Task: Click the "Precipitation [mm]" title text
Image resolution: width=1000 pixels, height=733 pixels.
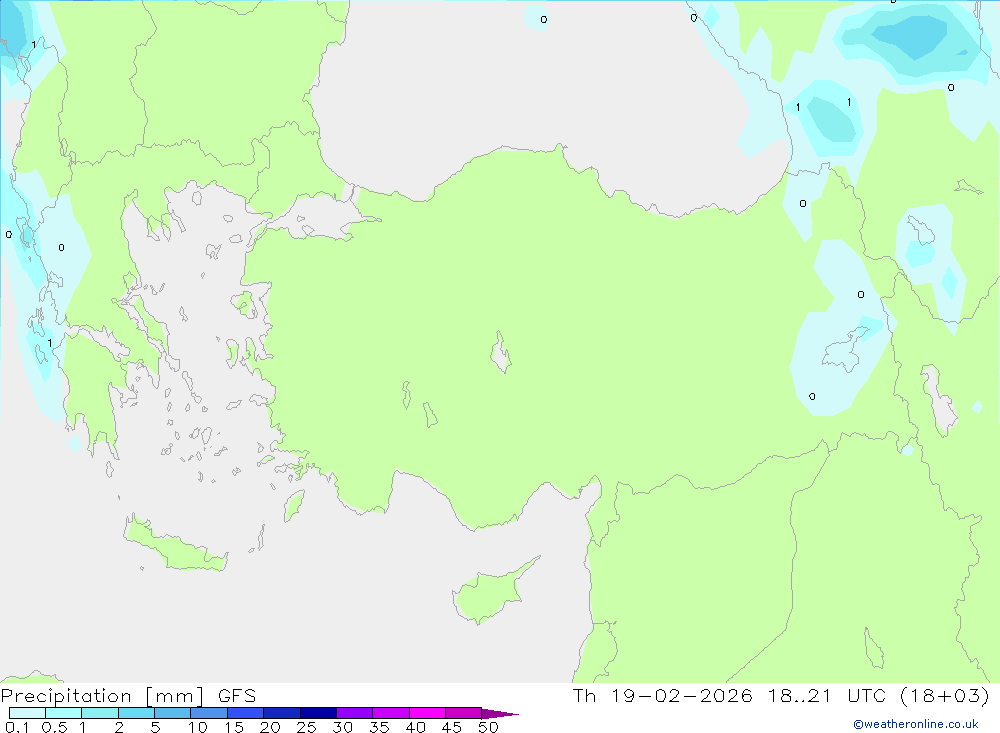Action: click(x=102, y=696)
